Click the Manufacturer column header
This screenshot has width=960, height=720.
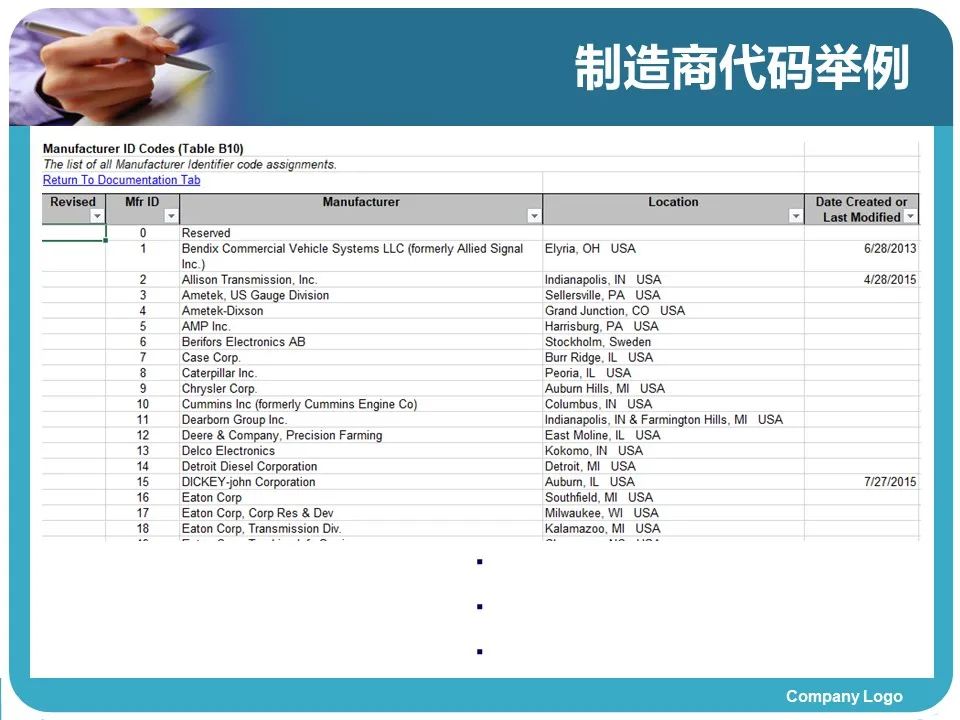[361, 209]
